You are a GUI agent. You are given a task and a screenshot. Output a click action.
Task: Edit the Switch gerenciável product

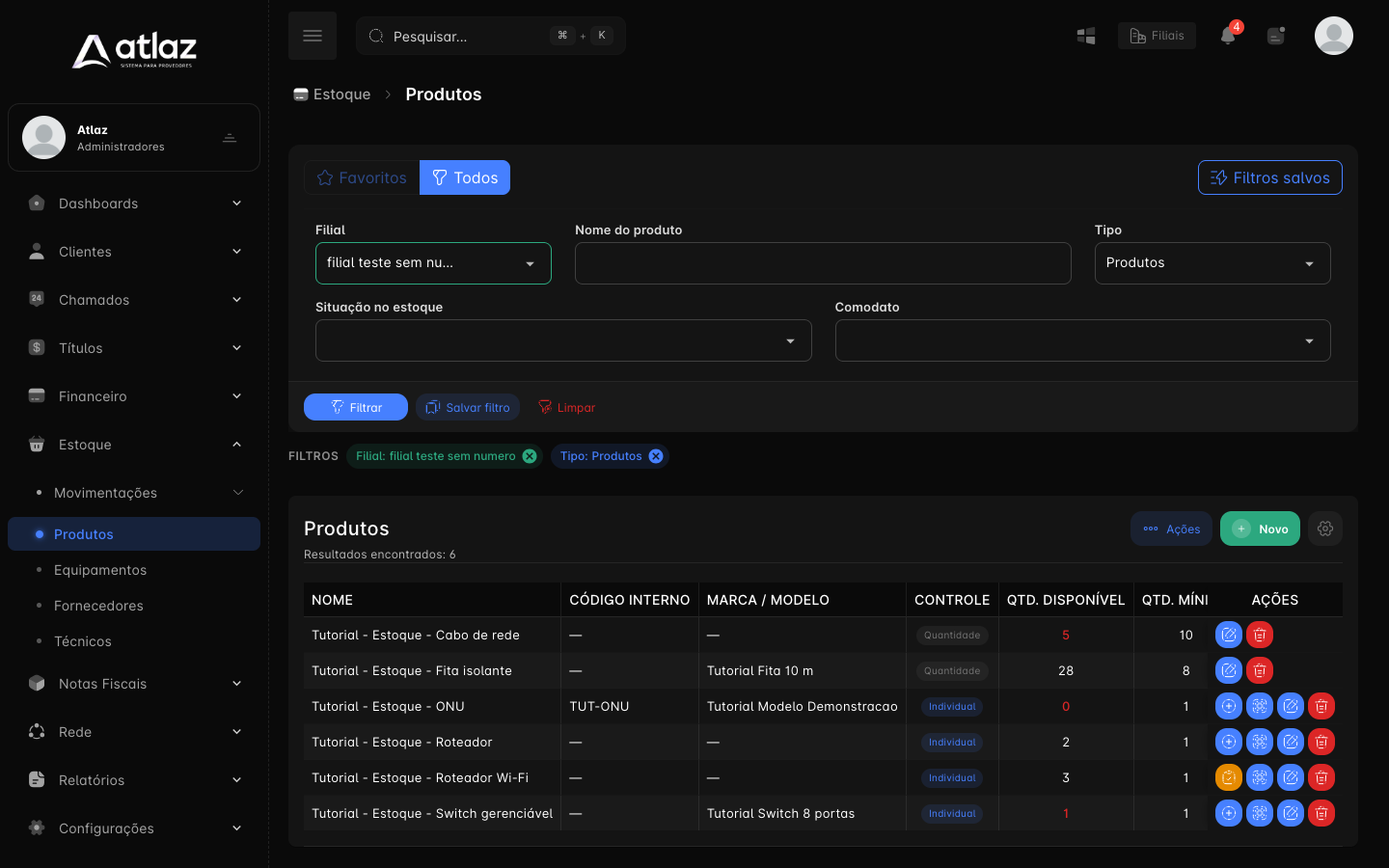click(1291, 813)
